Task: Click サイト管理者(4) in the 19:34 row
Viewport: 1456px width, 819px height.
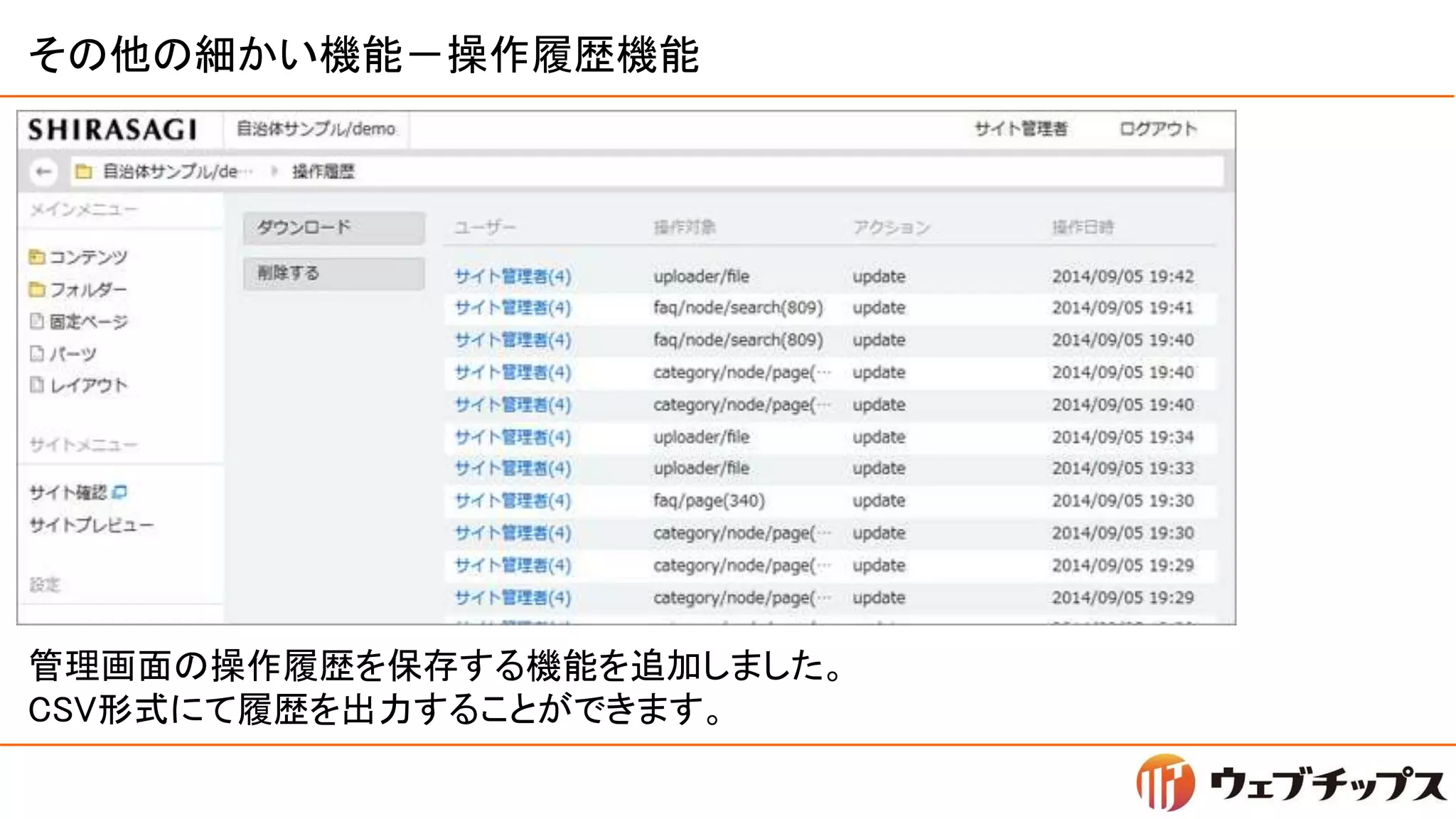Action: pos(513,437)
